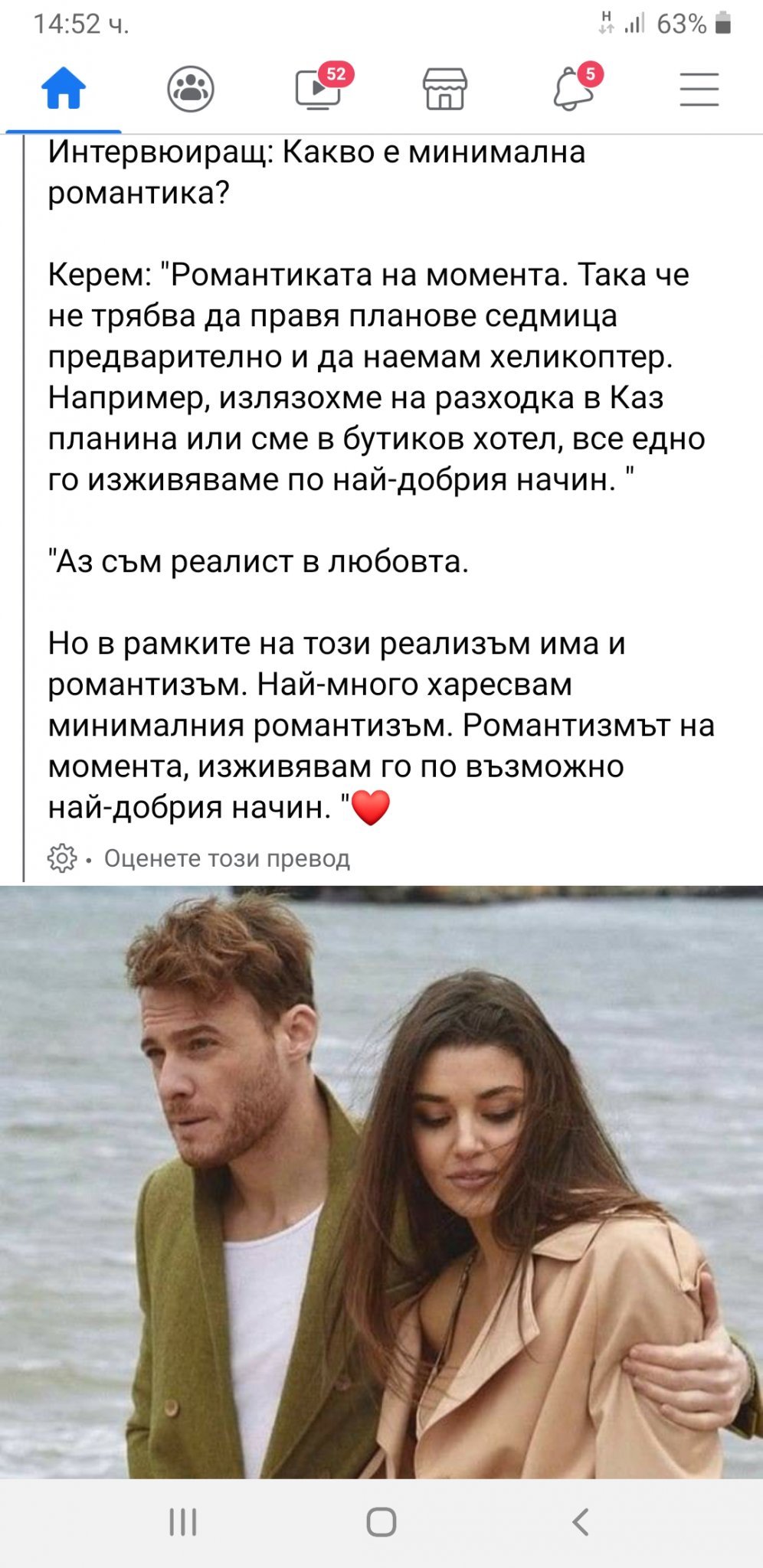763x1568 pixels.
Task: Open the Watch video tab
Action: pos(318,89)
